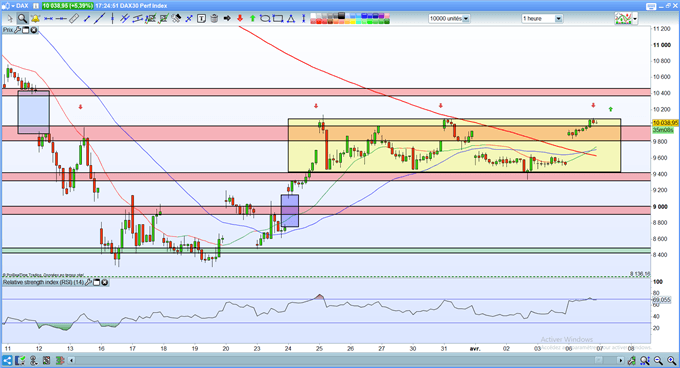Click the 69,055 RSI value label
This screenshot has height=368, width=680.
[x=661, y=300]
